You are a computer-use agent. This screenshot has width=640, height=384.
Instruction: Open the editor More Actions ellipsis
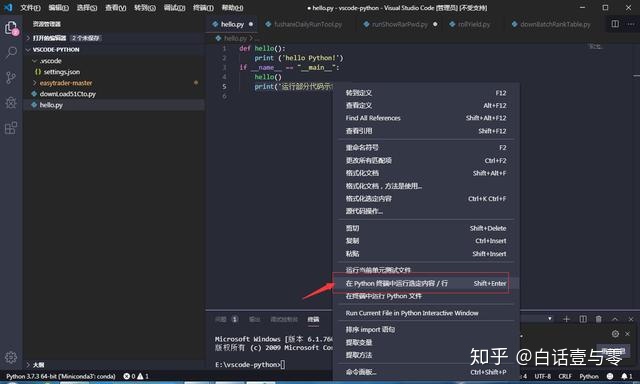click(631, 24)
